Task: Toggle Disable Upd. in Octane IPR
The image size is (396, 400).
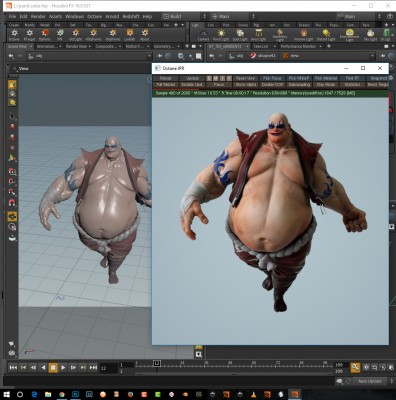Action: 192,85
